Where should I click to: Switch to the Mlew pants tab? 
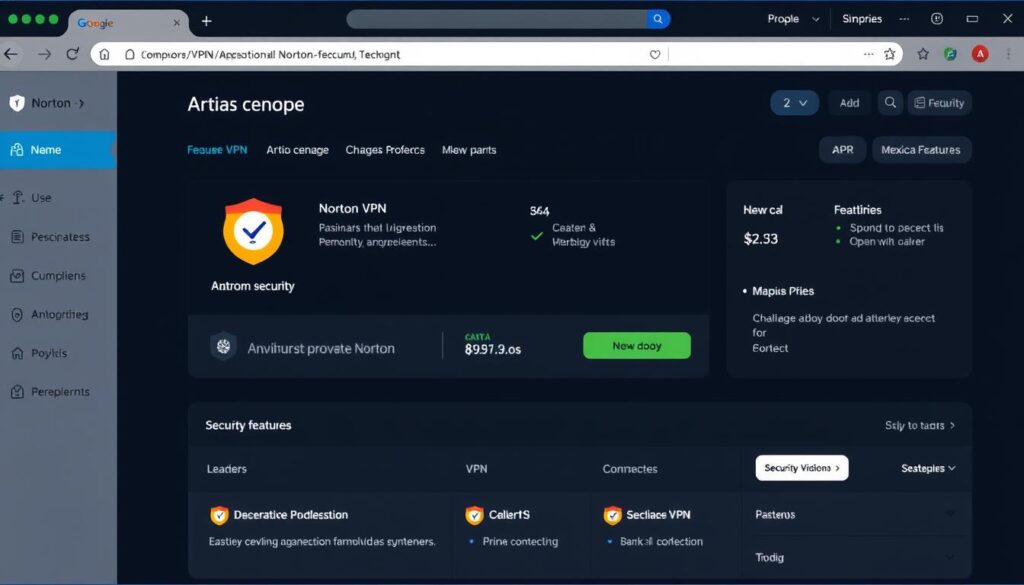point(469,150)
